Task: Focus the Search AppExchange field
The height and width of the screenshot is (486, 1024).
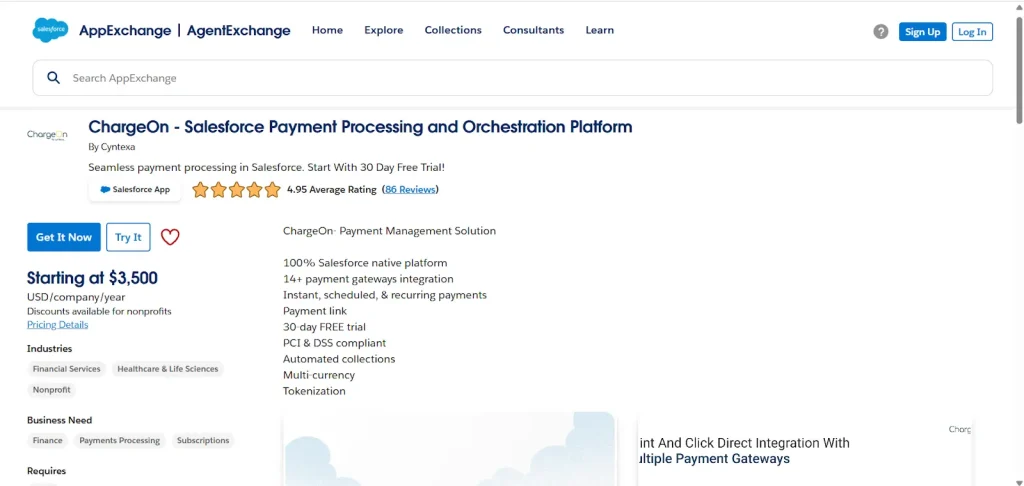Action: tap(520, 78)
